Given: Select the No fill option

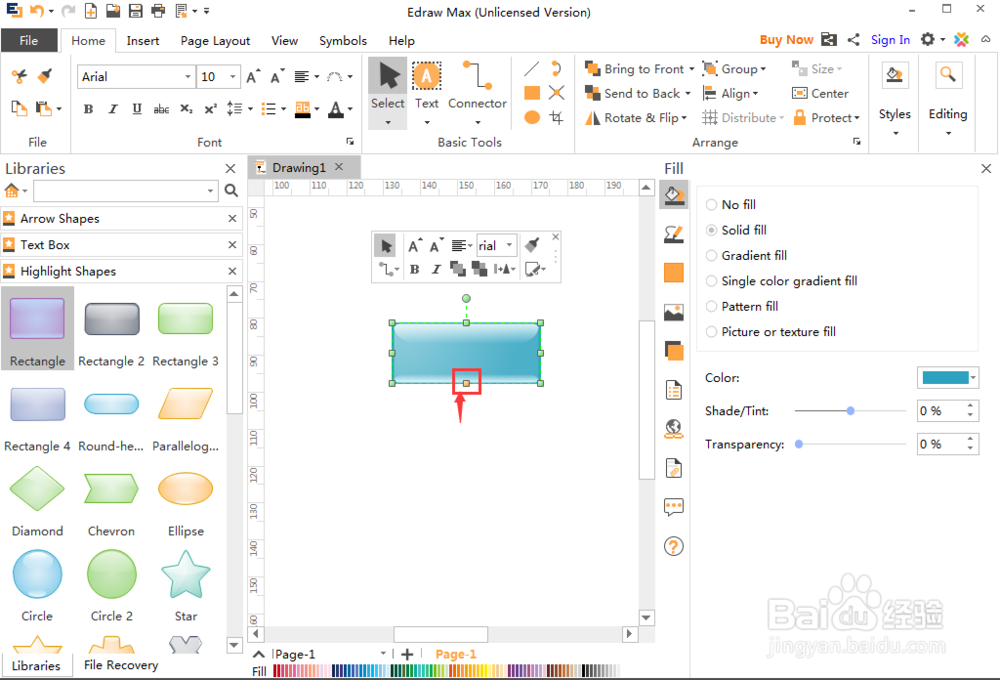Looking at the screenshot, I should pos(731,205).
